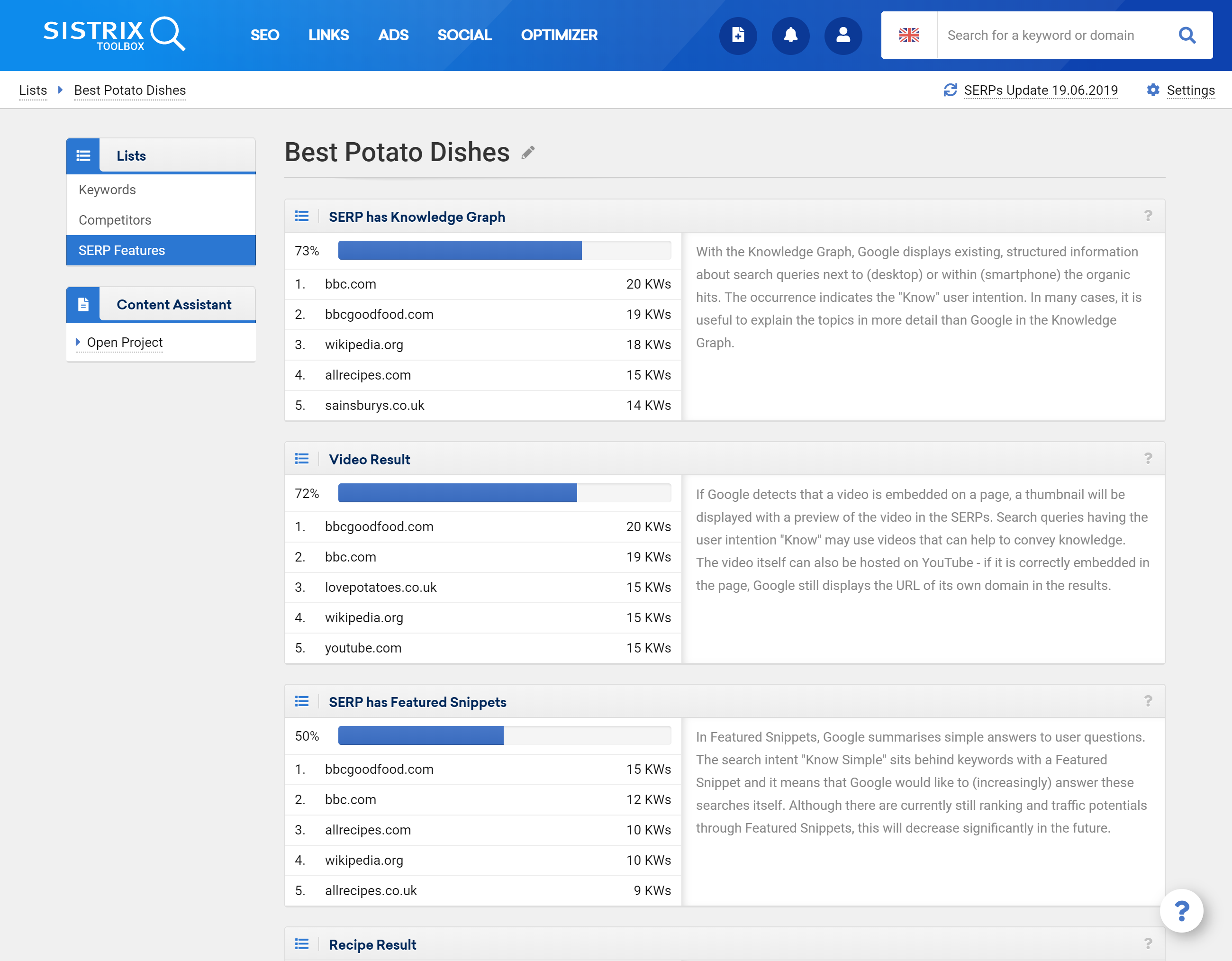1232x961 pixels.
Task: Select Competitors in the sidebar
Action: point(161,220)
